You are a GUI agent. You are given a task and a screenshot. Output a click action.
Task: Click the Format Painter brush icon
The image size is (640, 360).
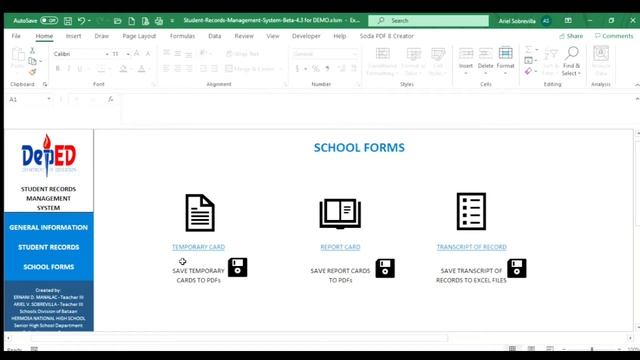pos(32,72)
